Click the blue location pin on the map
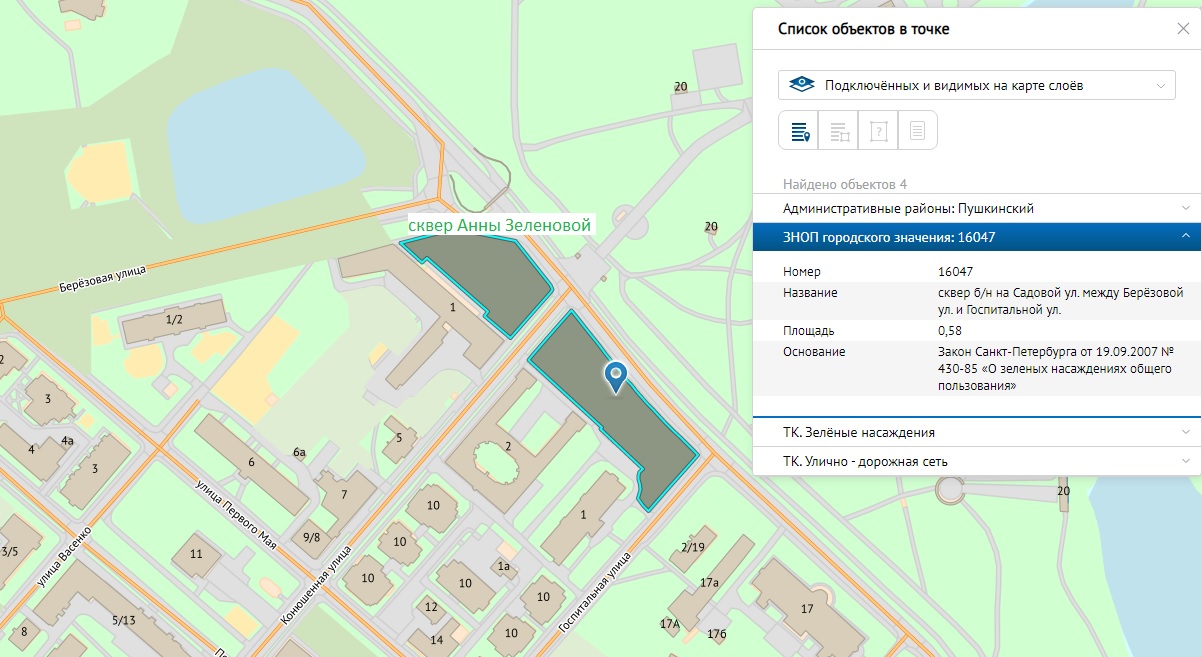The height and width of the screenshot is (657, 1202). (x=617, y=376)
